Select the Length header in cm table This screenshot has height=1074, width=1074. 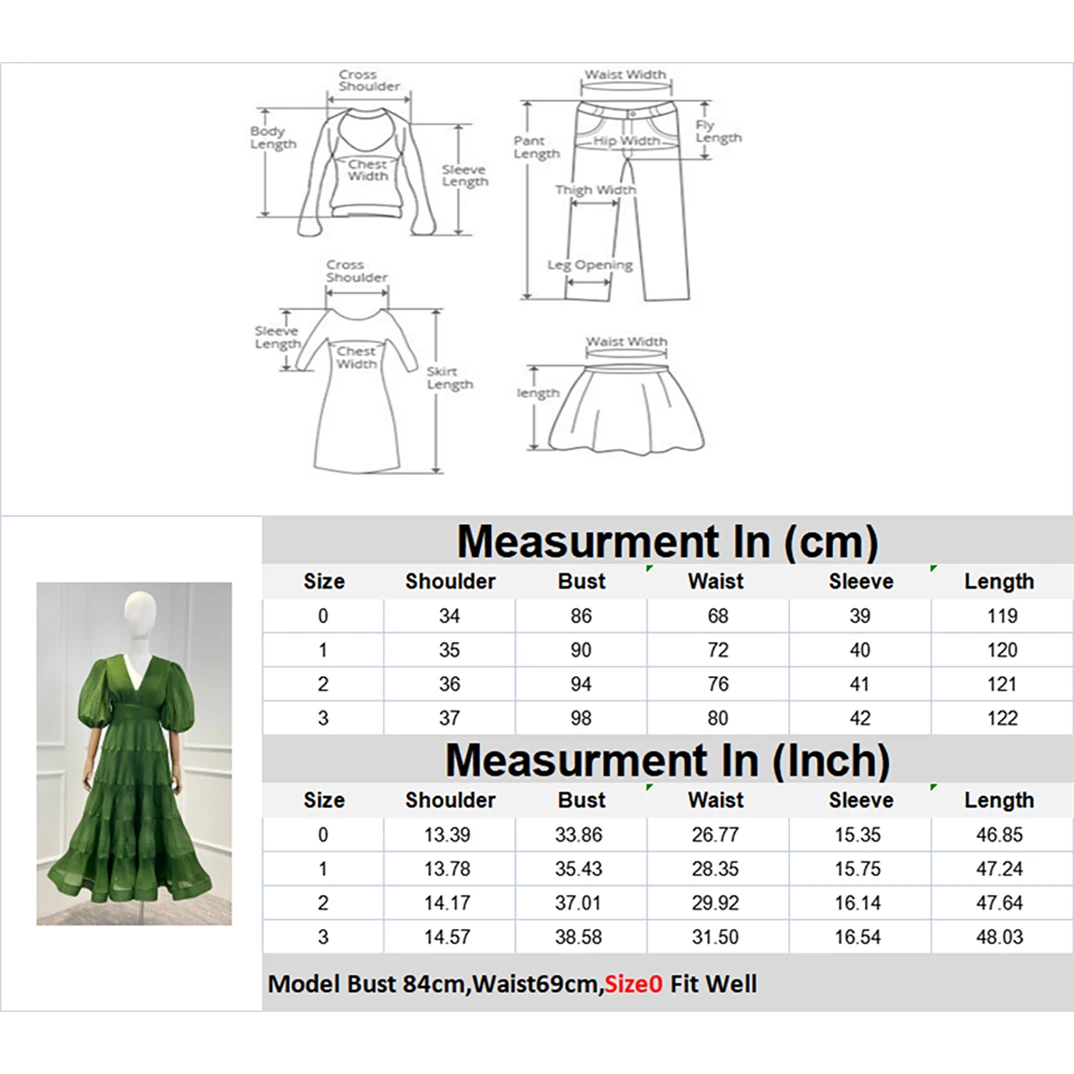click(999, 582)
